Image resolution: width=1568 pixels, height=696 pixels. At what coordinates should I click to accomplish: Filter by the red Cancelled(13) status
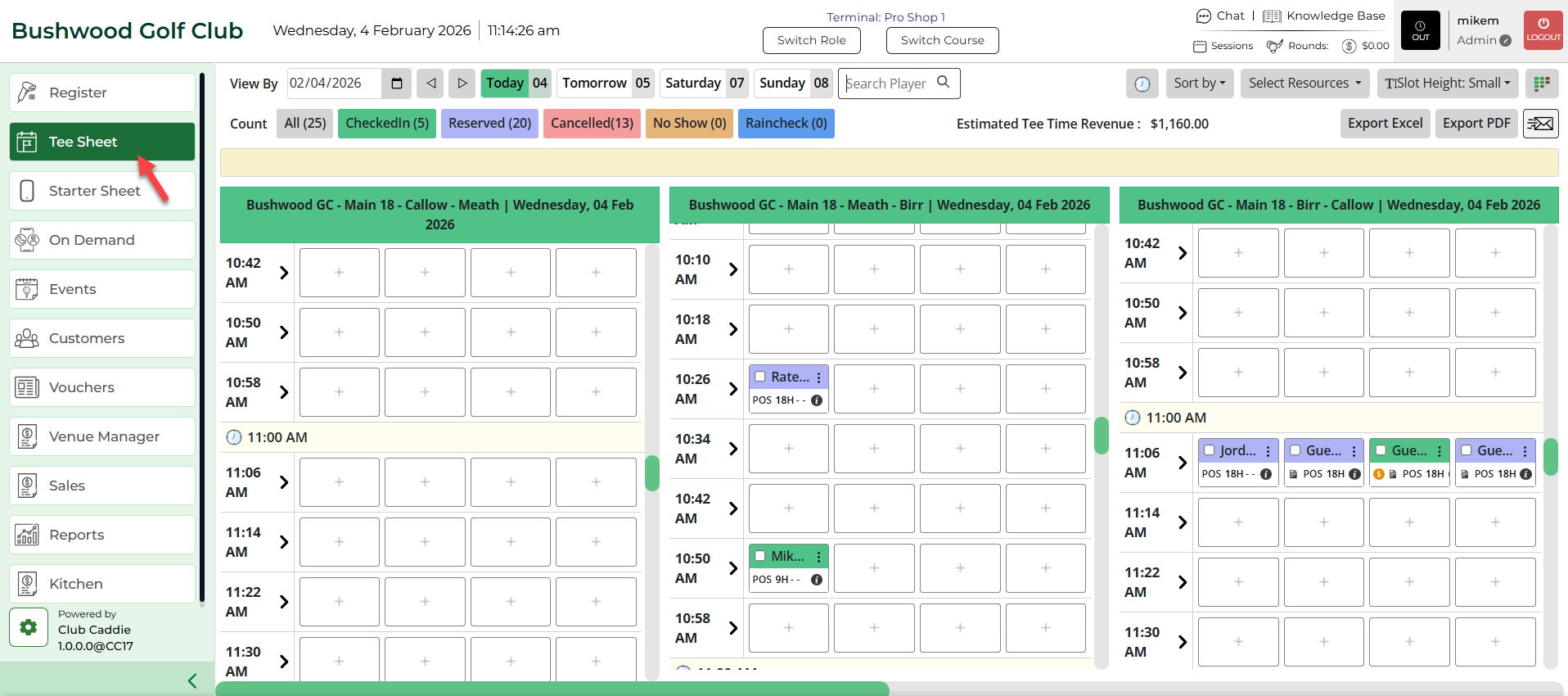592,124
